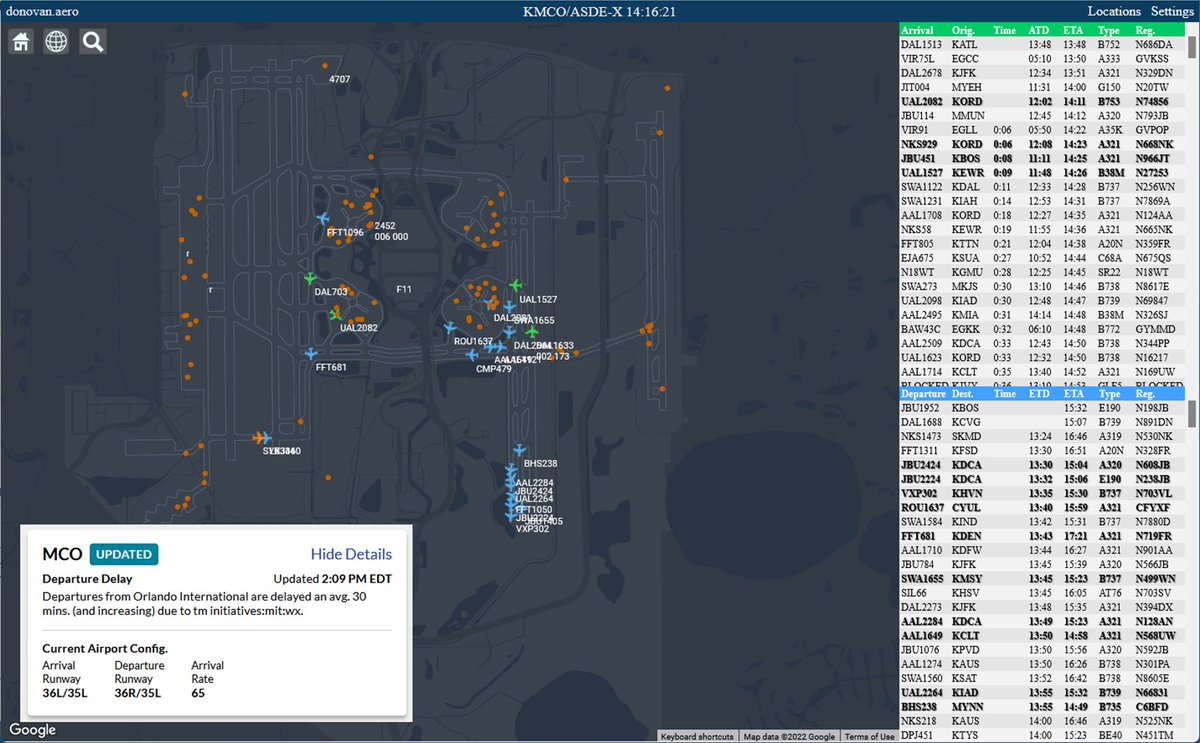
Task: Open the Settings menu
Action: (x=1172, y=11)
